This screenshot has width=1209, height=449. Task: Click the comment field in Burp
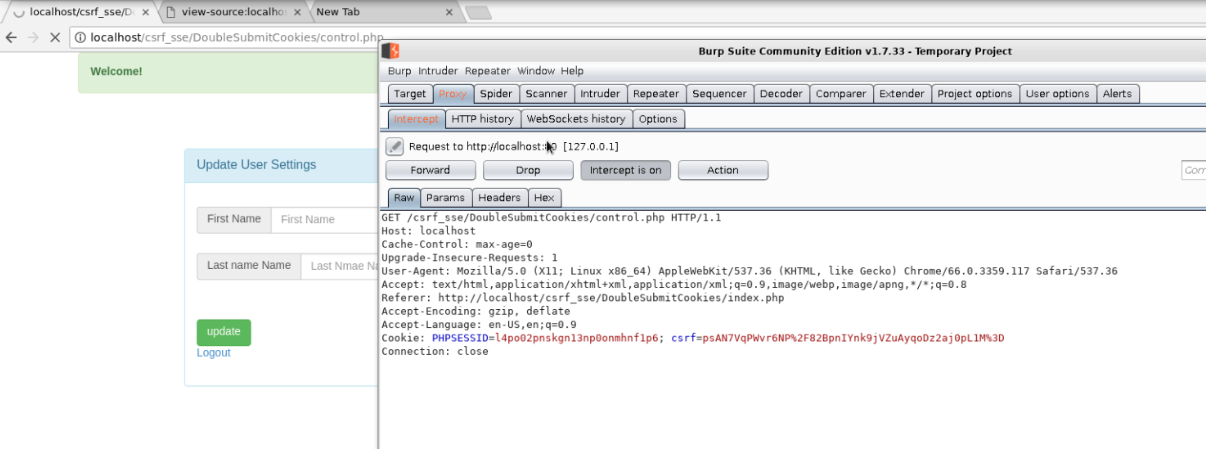tap(1194, 170)
